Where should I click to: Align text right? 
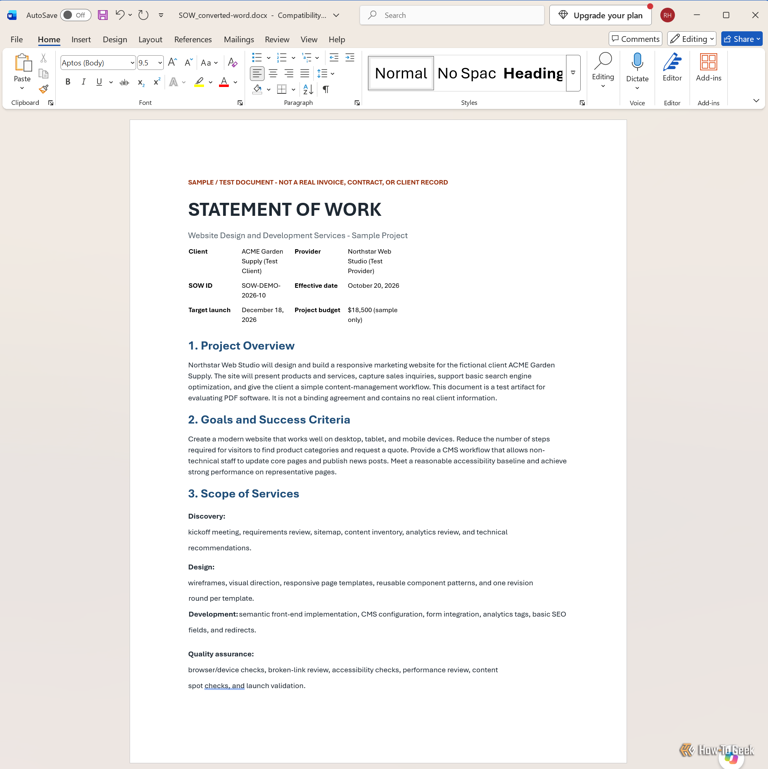pos(289,74)
